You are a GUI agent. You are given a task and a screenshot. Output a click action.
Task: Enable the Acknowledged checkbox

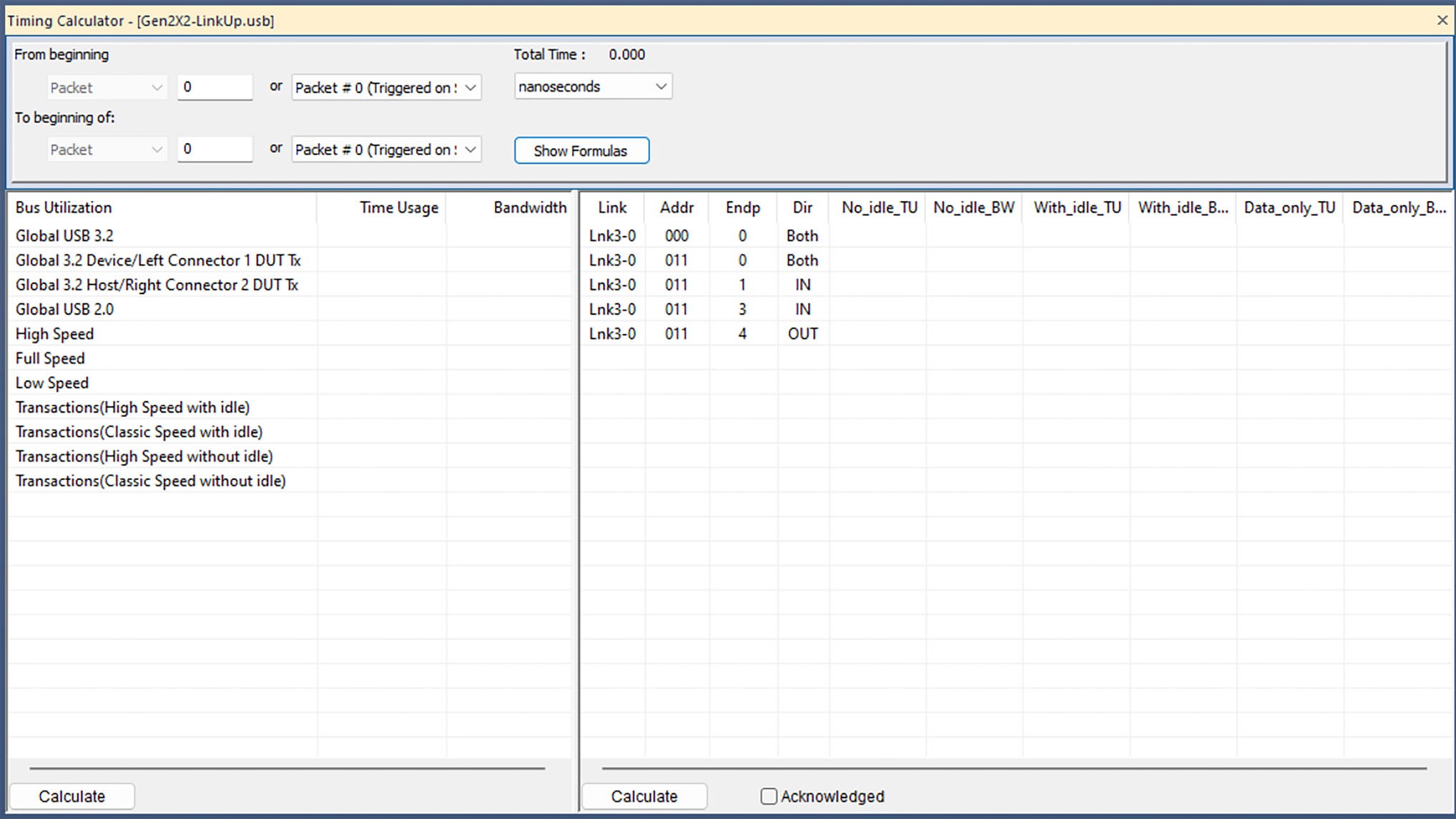click(769, 796)
